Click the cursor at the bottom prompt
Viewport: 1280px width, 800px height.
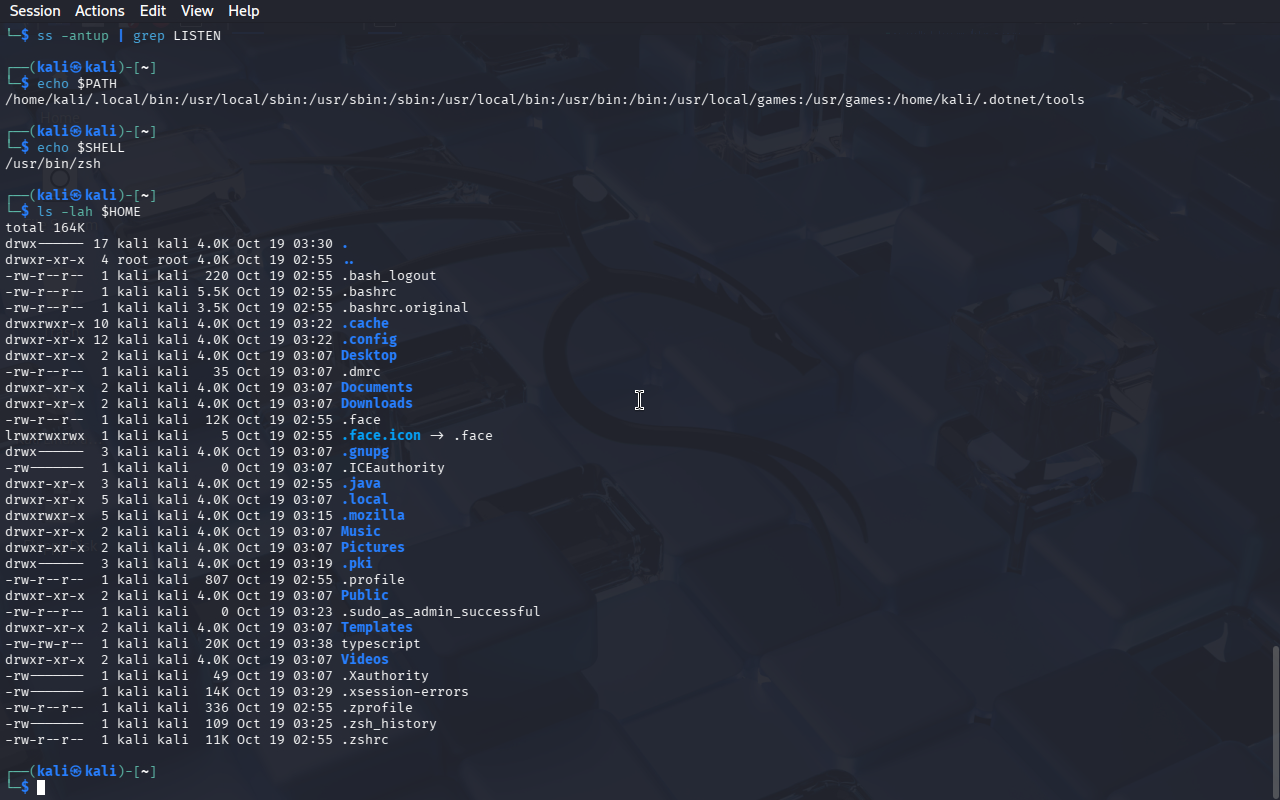click(41, 788)
